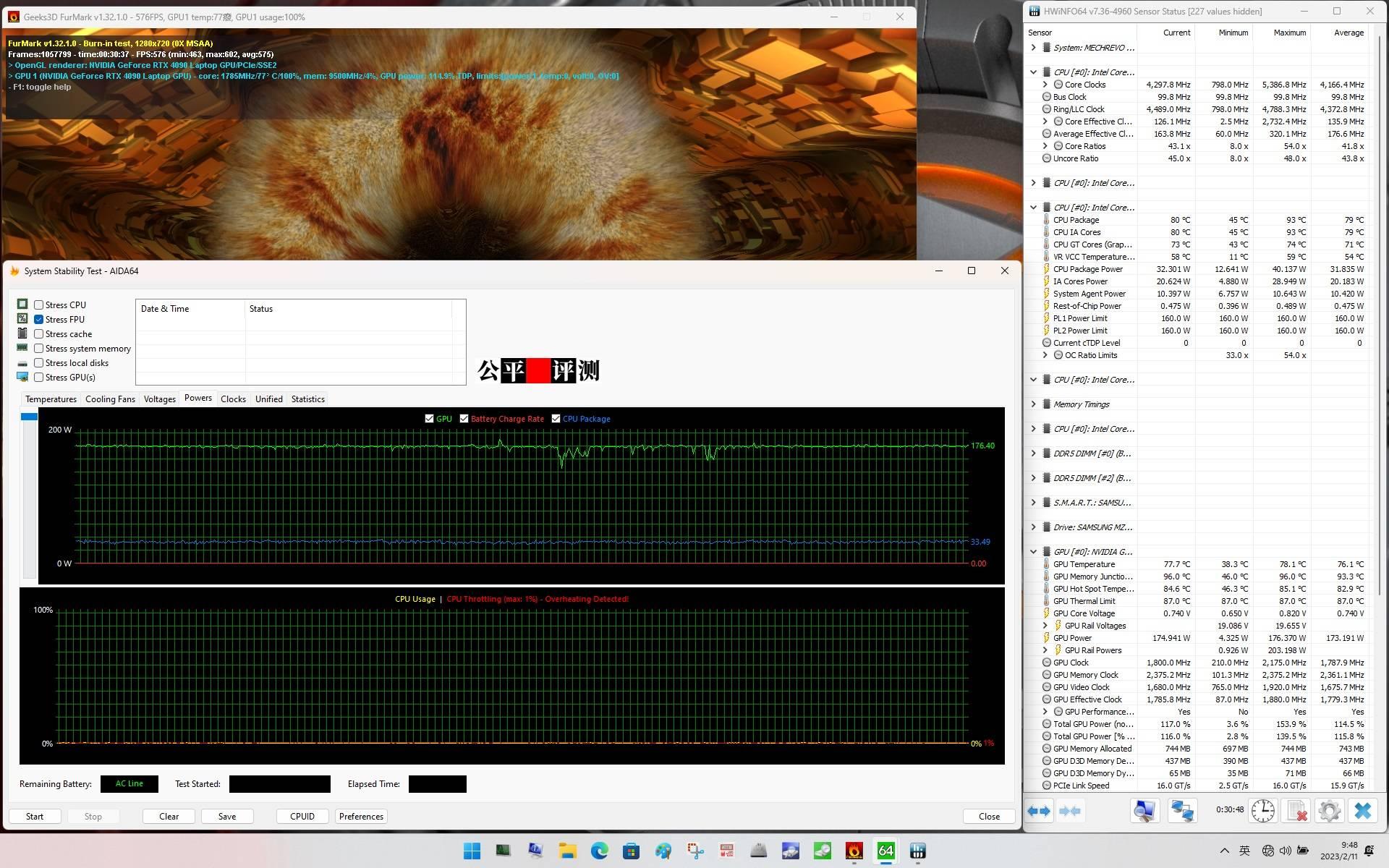Open HWiNFO sensor settings gear icon
Screen dimensions: 1389x868
point(1329,811)
